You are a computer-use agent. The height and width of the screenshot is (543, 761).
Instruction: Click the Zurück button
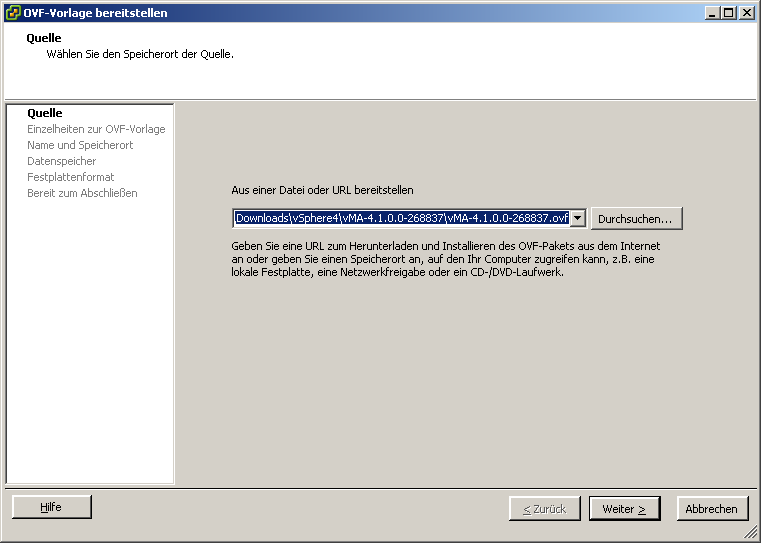[x=544, y=508]
